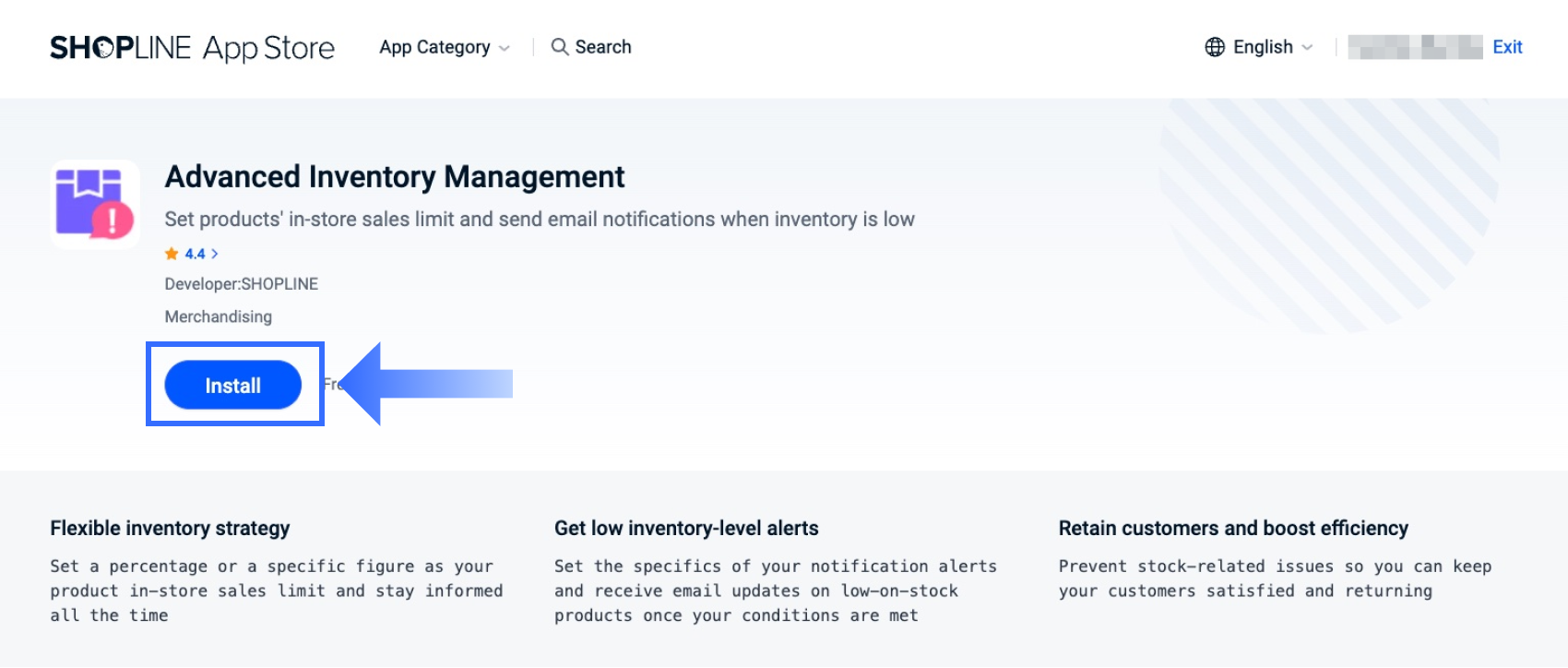Click the Advanced Inventory Management title
Image resolution: width=1568 pixels, height=668 pixels.
[395, 176]
